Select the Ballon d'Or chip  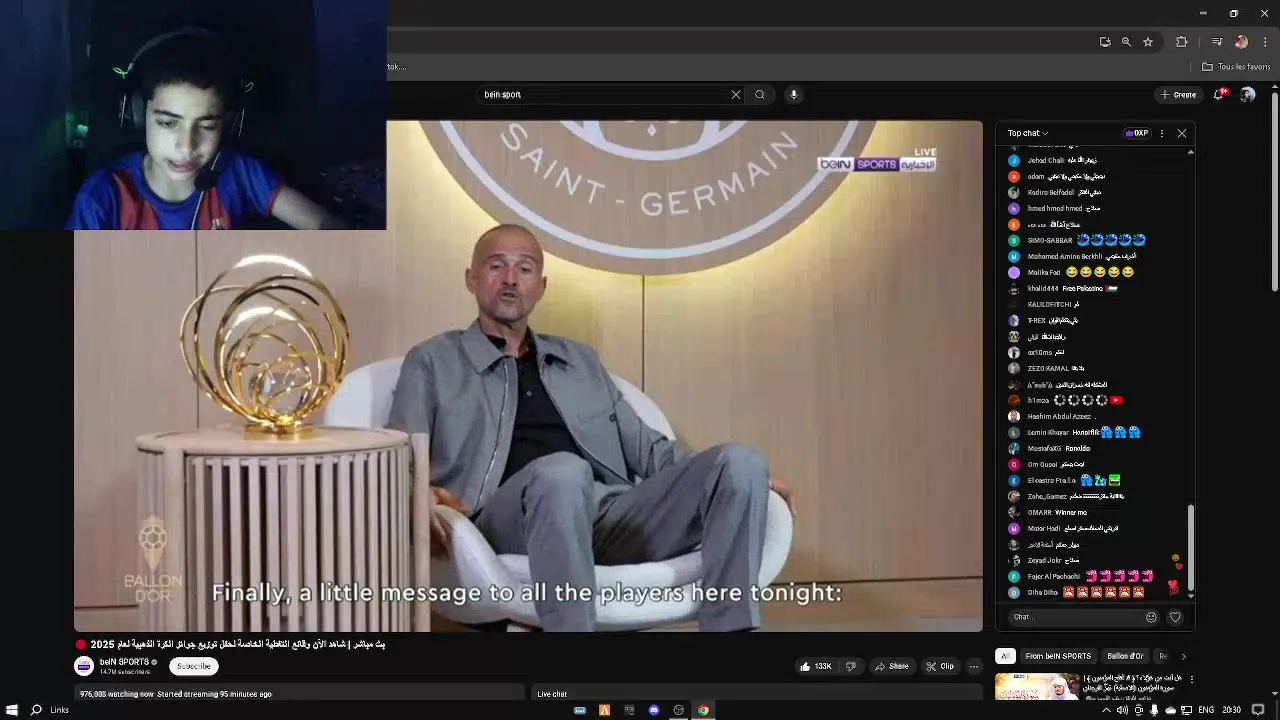[1125, 656]
